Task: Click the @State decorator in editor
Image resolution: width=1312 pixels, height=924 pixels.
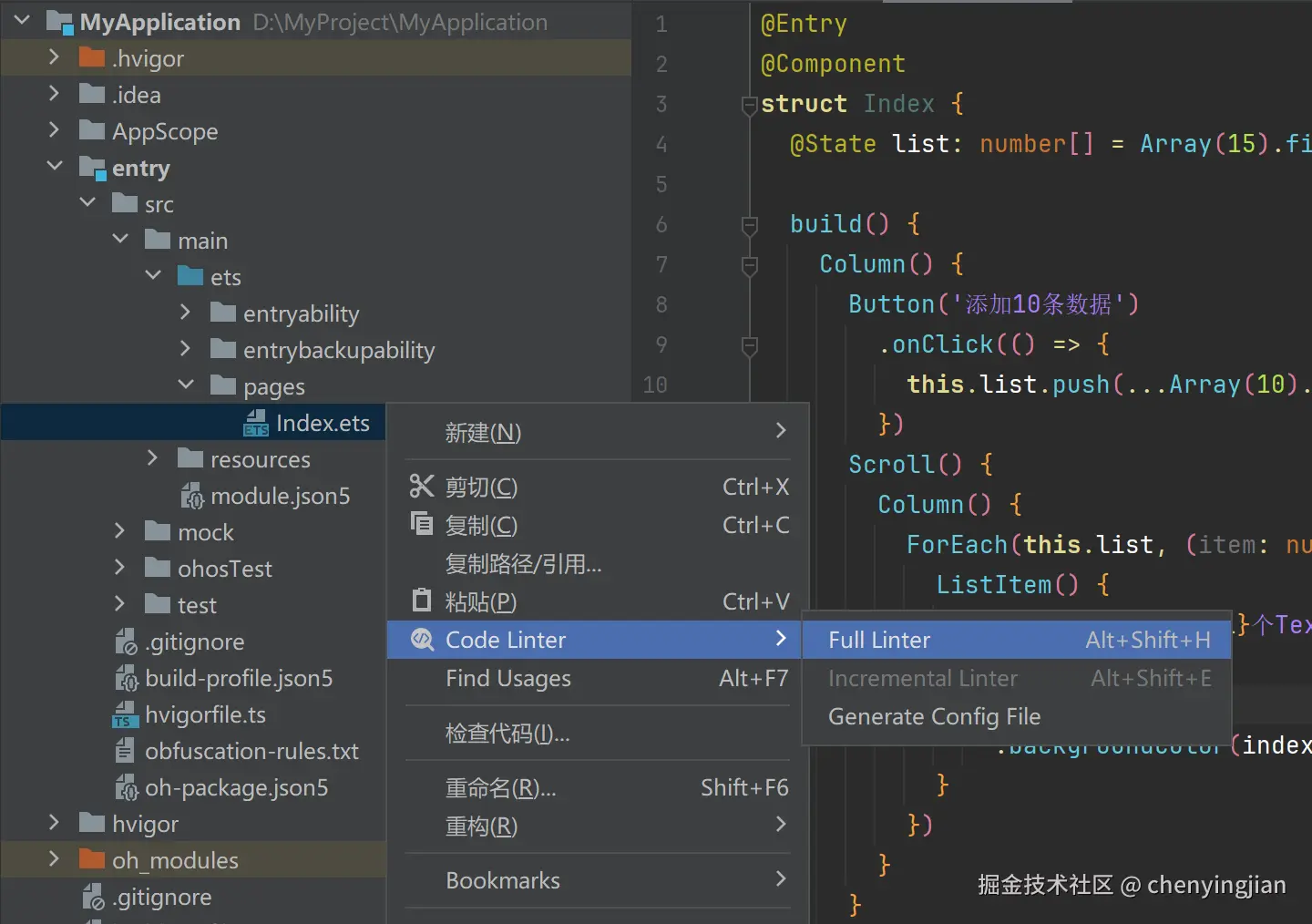Action: [x=833, y=144]
